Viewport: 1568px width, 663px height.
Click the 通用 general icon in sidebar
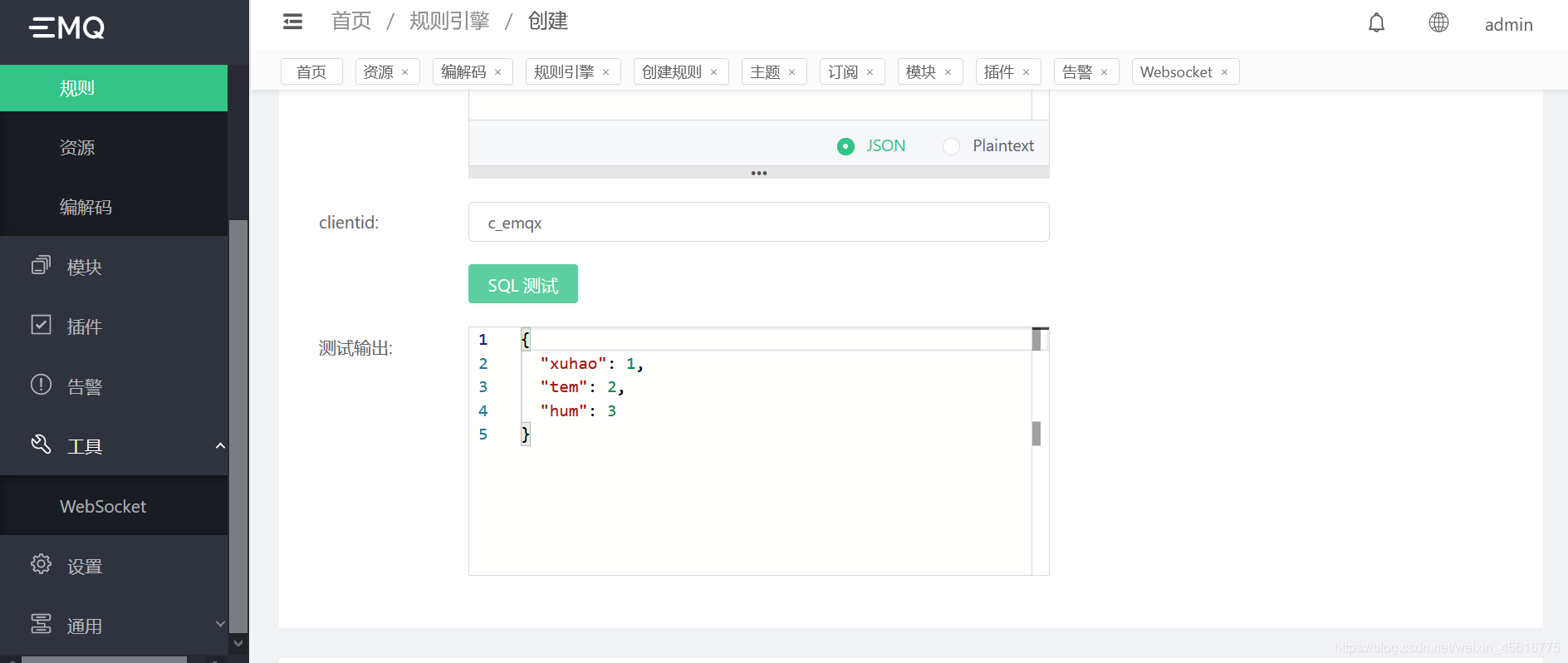pos(41,624)
